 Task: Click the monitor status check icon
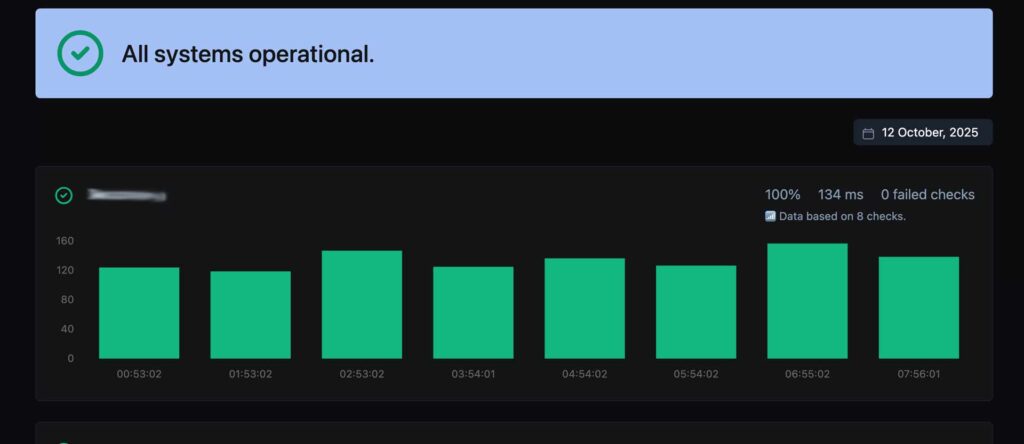pyautogui.click(x=63, y=195)
